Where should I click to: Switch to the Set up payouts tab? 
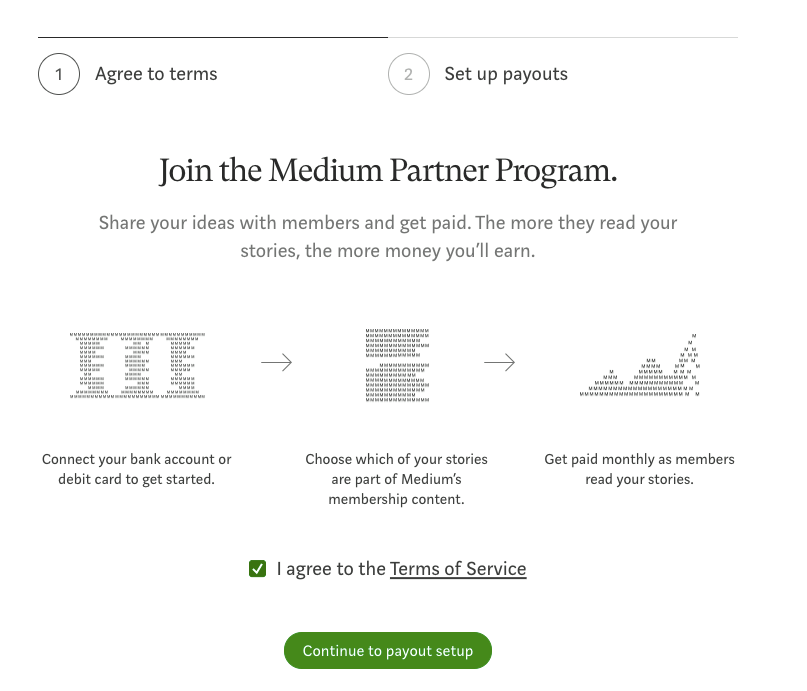[x=505, y=73]
